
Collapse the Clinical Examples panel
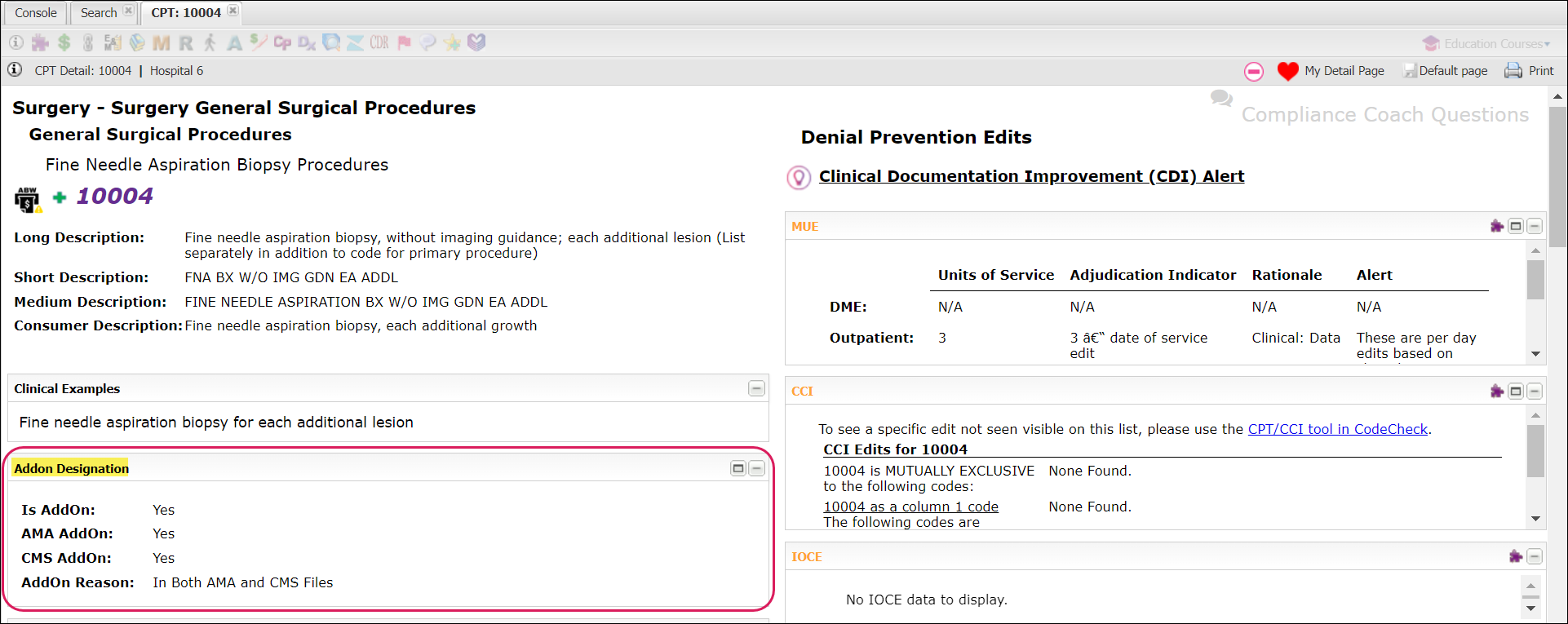tap(756, 388)
